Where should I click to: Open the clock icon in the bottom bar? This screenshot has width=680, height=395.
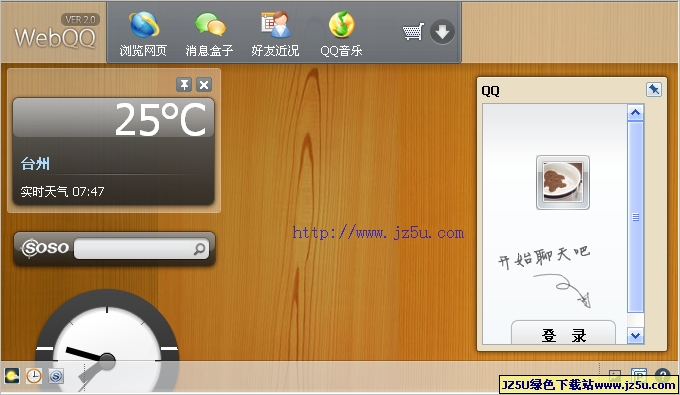(34, 375)
